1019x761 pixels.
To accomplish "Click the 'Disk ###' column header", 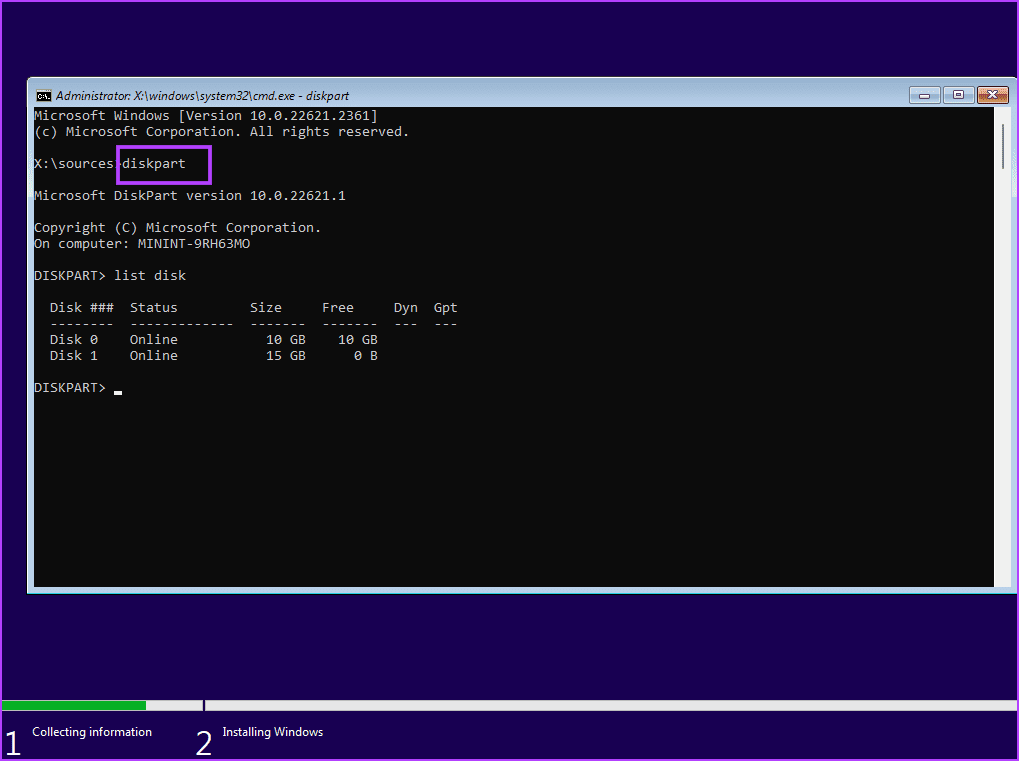I will click(x=82, y=307).
